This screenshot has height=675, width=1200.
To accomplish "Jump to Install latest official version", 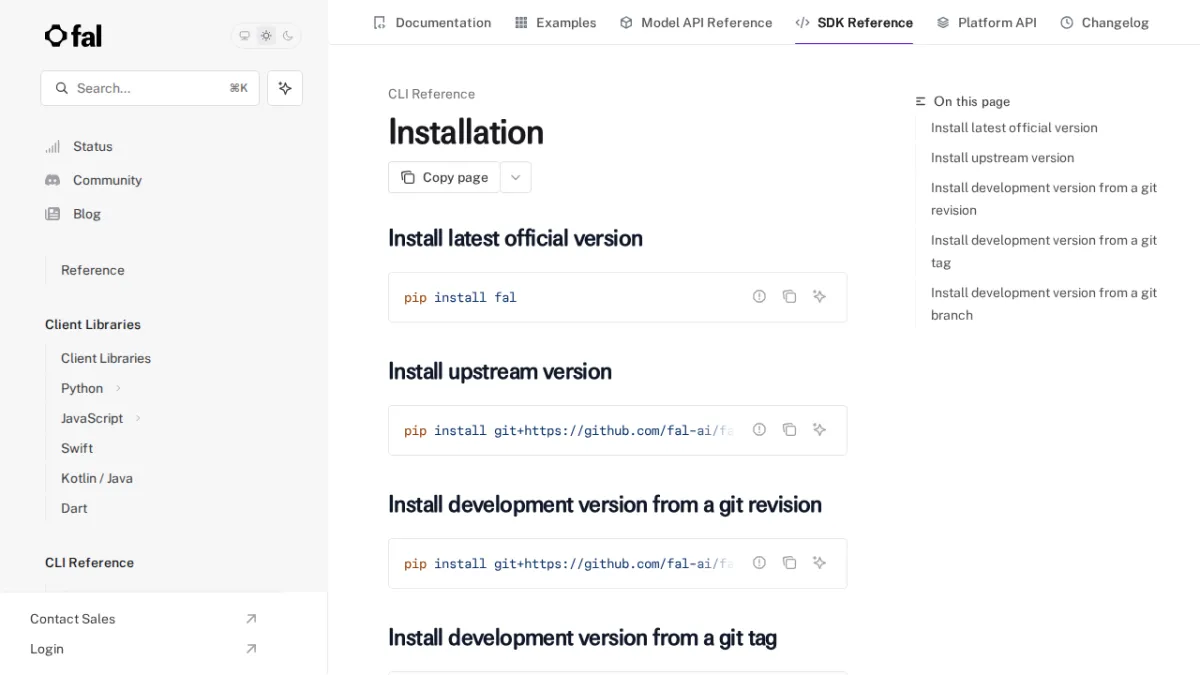I will point(1014,128).
